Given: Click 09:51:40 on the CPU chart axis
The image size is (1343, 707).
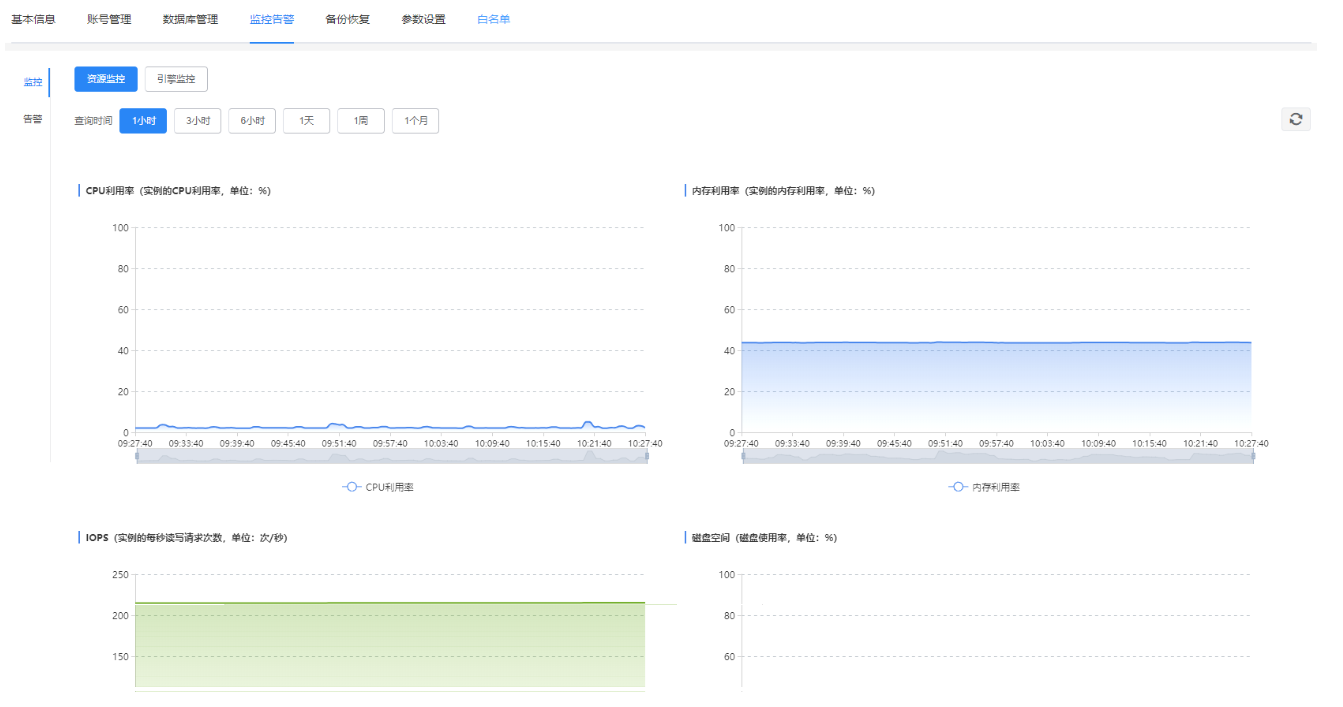Looking at the screenshot, I should (x=339, y=443).
